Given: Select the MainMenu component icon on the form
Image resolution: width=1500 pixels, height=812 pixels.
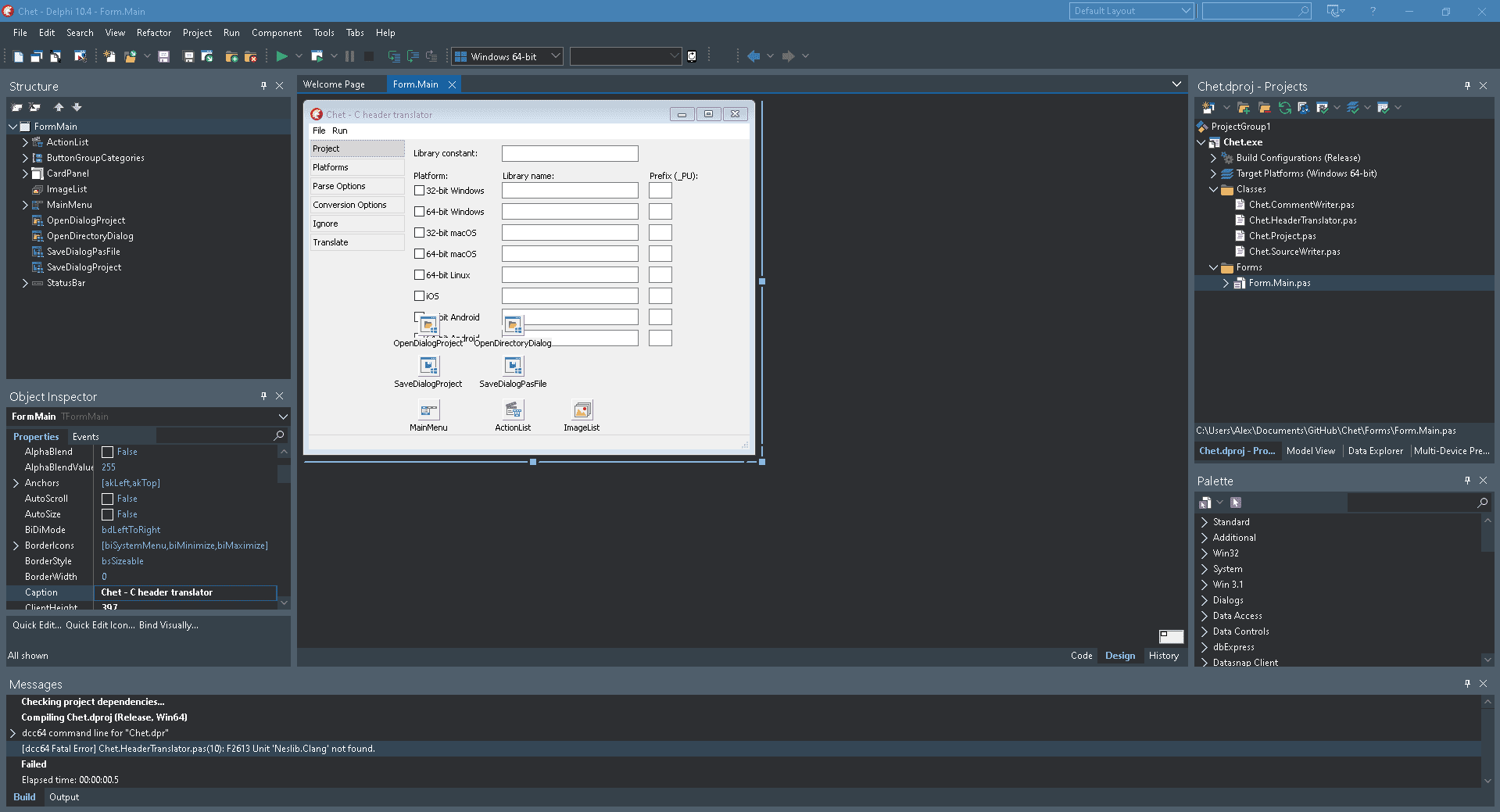Looking at the screenshot, I should (428, 410).
